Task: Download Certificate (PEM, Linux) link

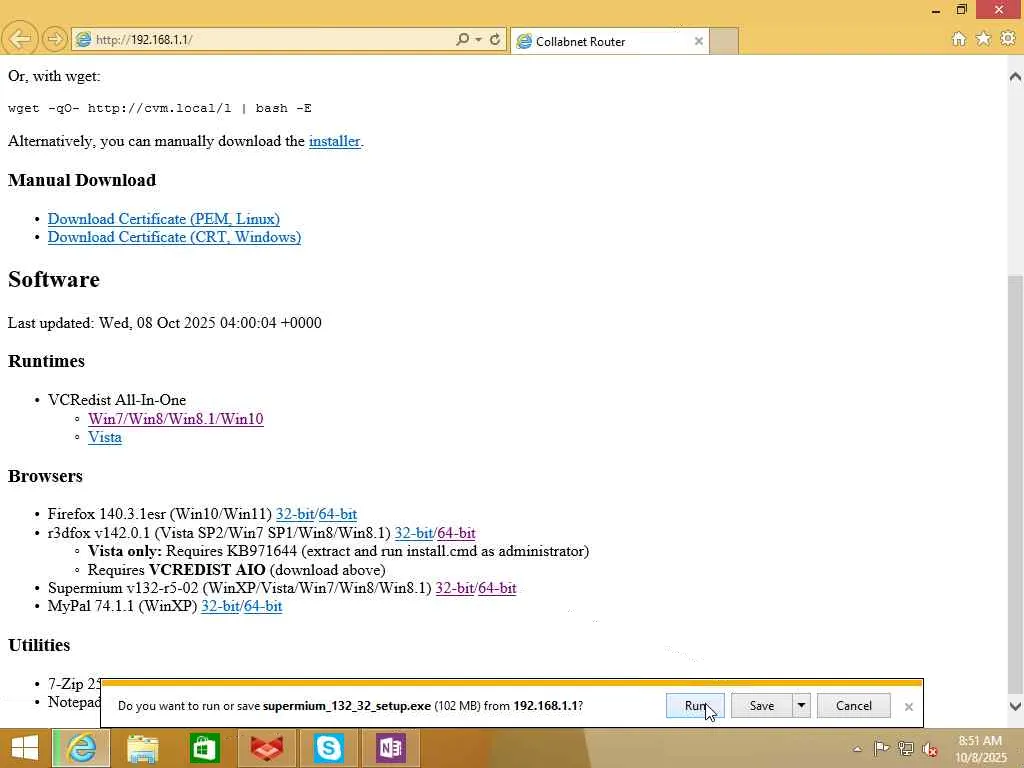Action: pos(164,219)
